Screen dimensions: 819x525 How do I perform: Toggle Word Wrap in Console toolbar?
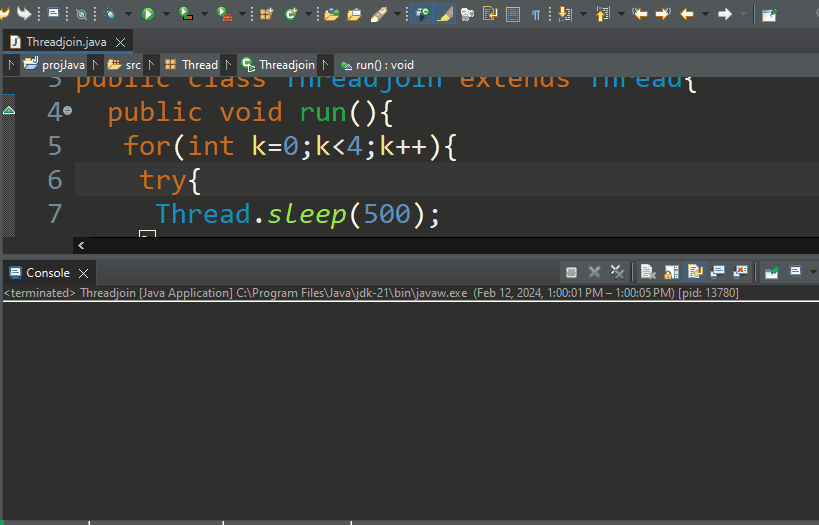[695, 272]
